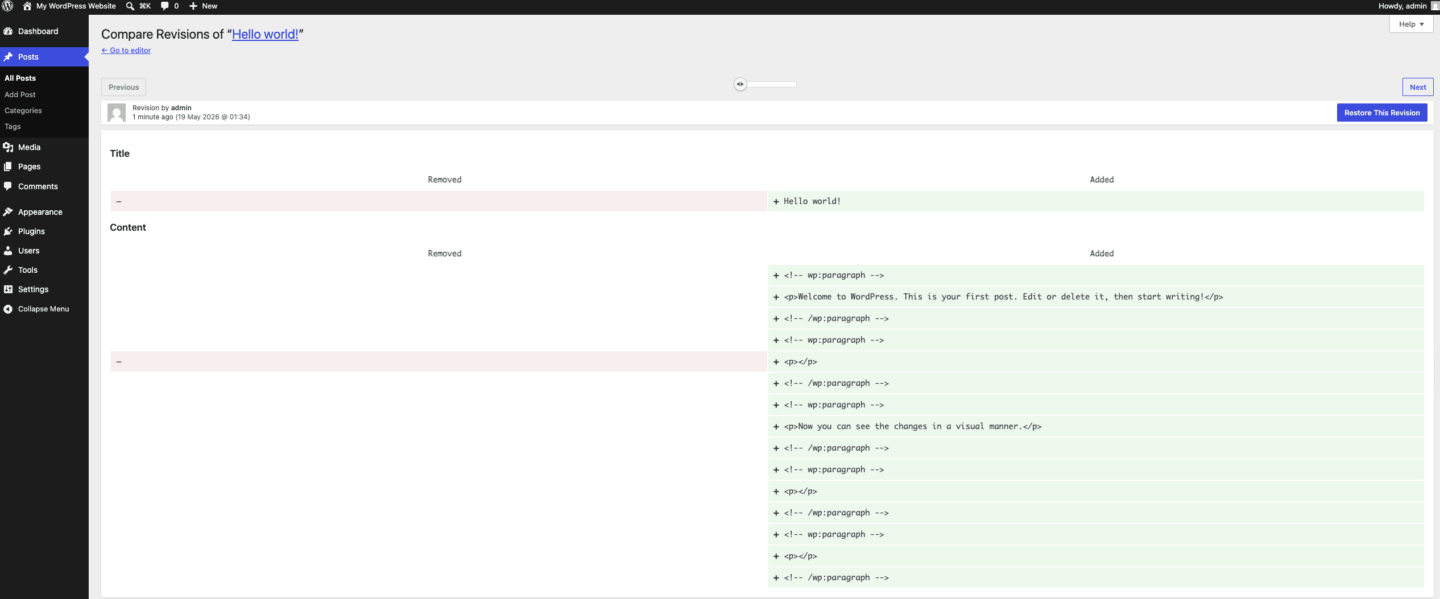This screenshot has width=1440, height=599.
Task: Click the 'Now you can see the changes' line
Action: 1096,426
